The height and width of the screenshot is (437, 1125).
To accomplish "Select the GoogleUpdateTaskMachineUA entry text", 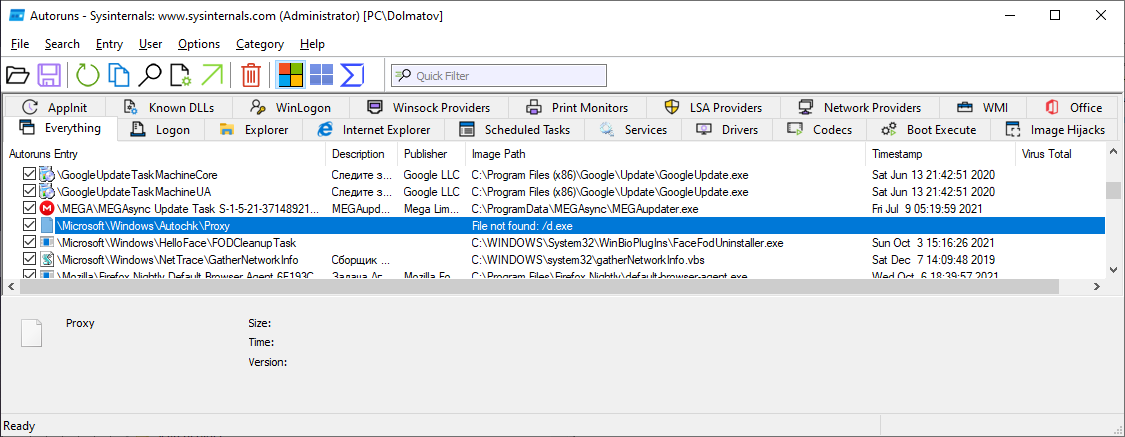I will [135, 192].
